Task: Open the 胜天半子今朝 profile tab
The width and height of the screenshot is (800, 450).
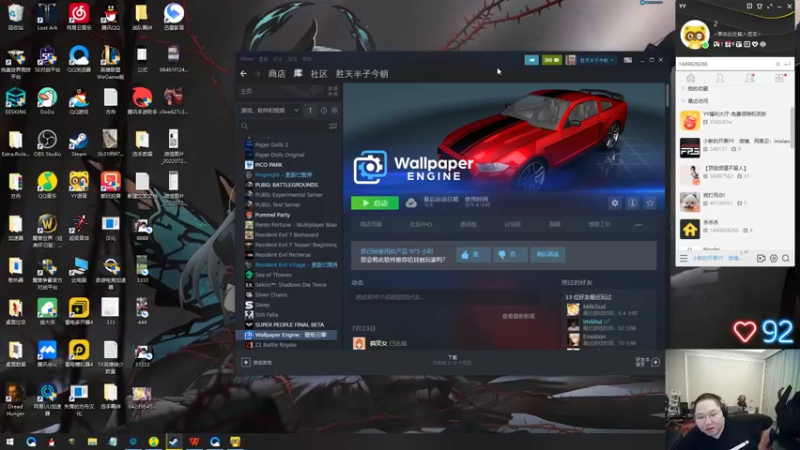Action: 362,73
